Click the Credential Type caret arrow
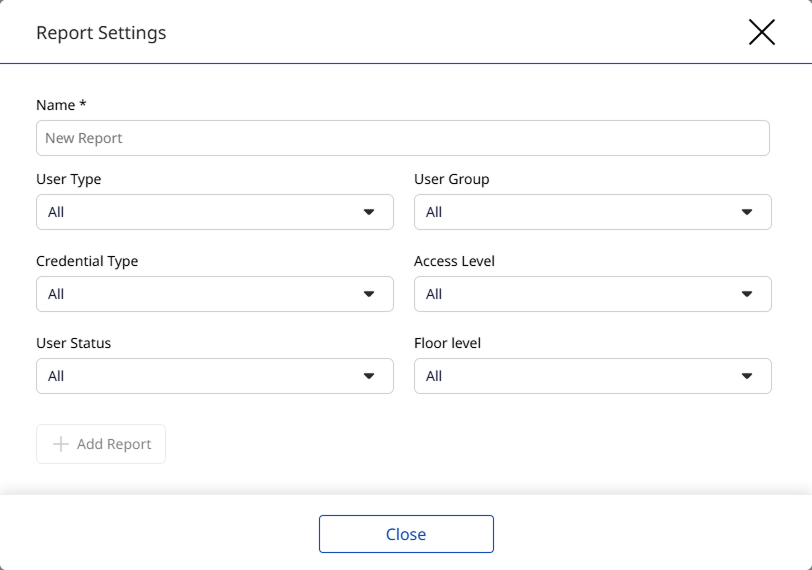Screen dimensions: 812x570 (x=369, y=294)
